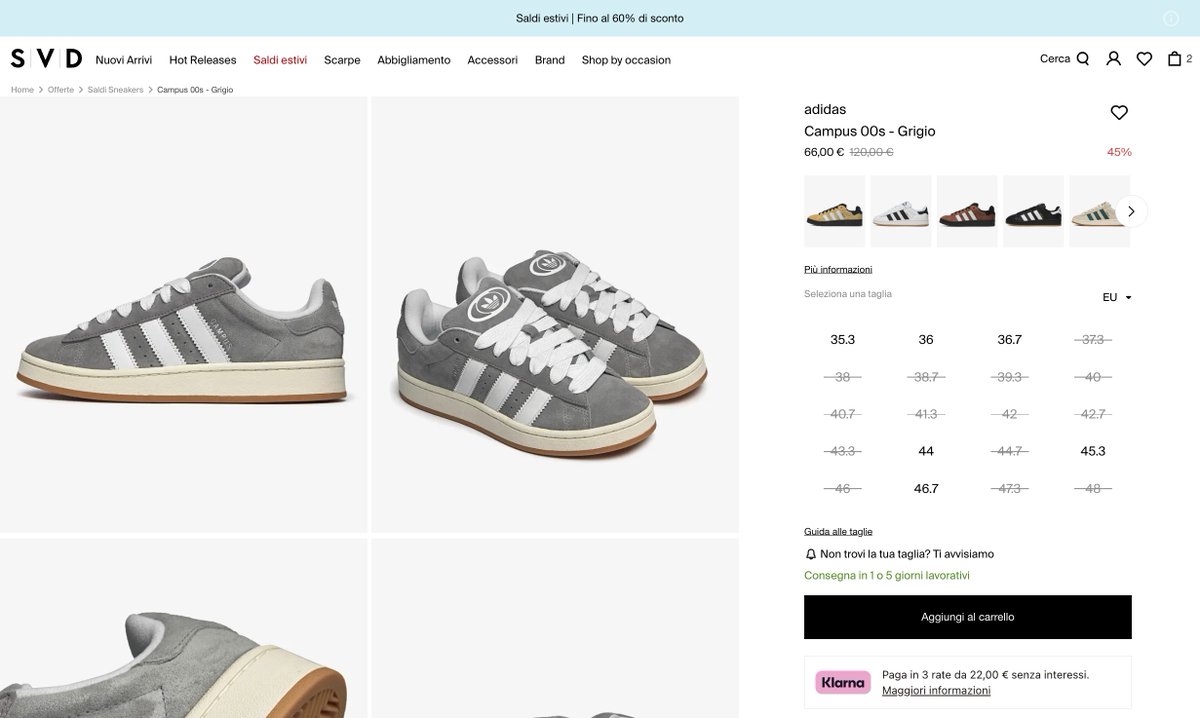Click unavailable size 40

1093,377
